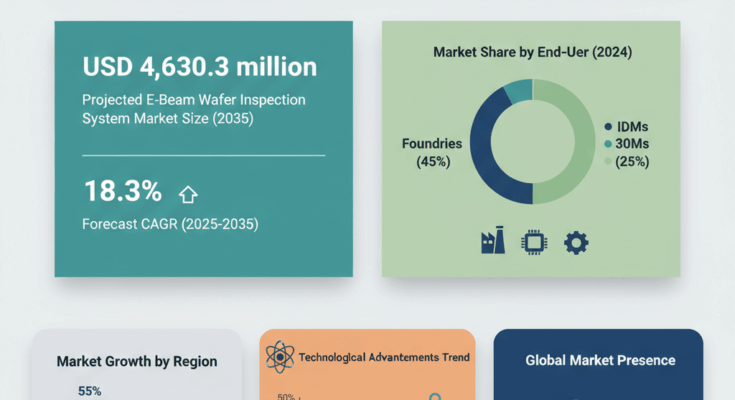The width and height of the screenshot is (735, 400).
Task: Click the Market Share by End-Uer title
Action: 533,51
